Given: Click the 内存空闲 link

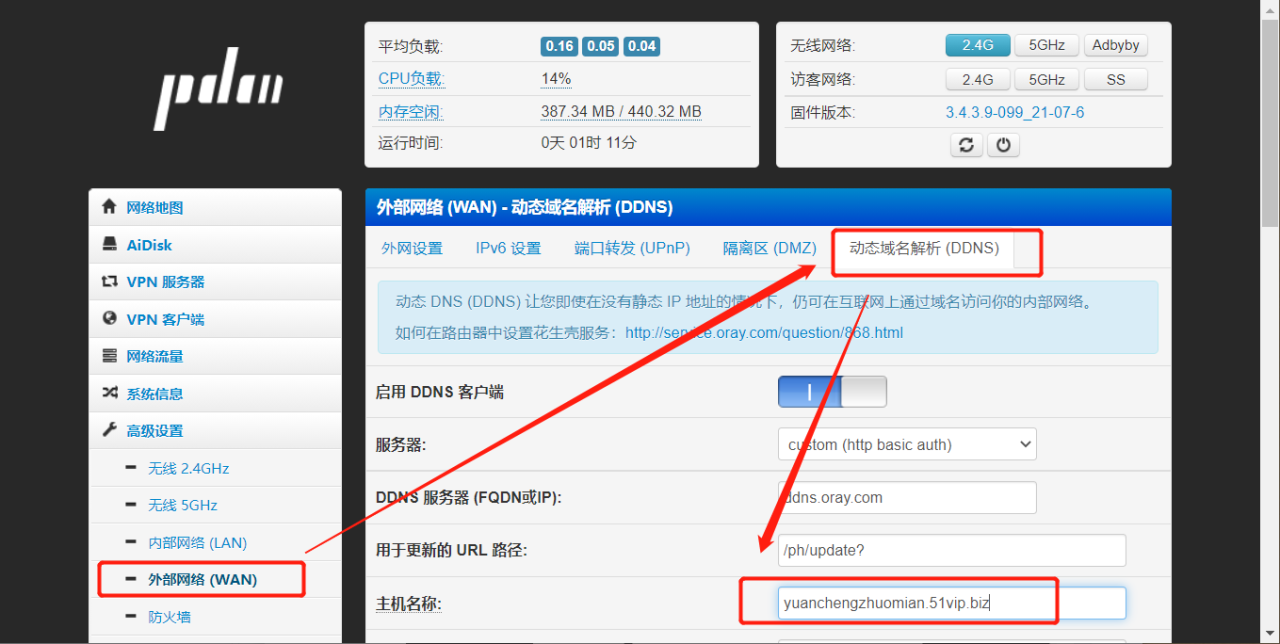Looking at the screenshot, I should coord(410,112).
